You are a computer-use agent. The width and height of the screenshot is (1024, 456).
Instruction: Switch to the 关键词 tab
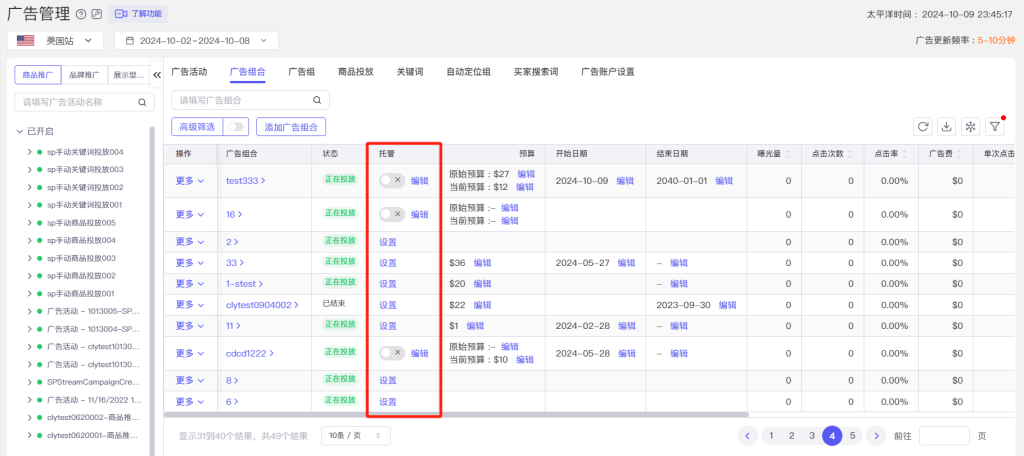click(x=410, y=72)
